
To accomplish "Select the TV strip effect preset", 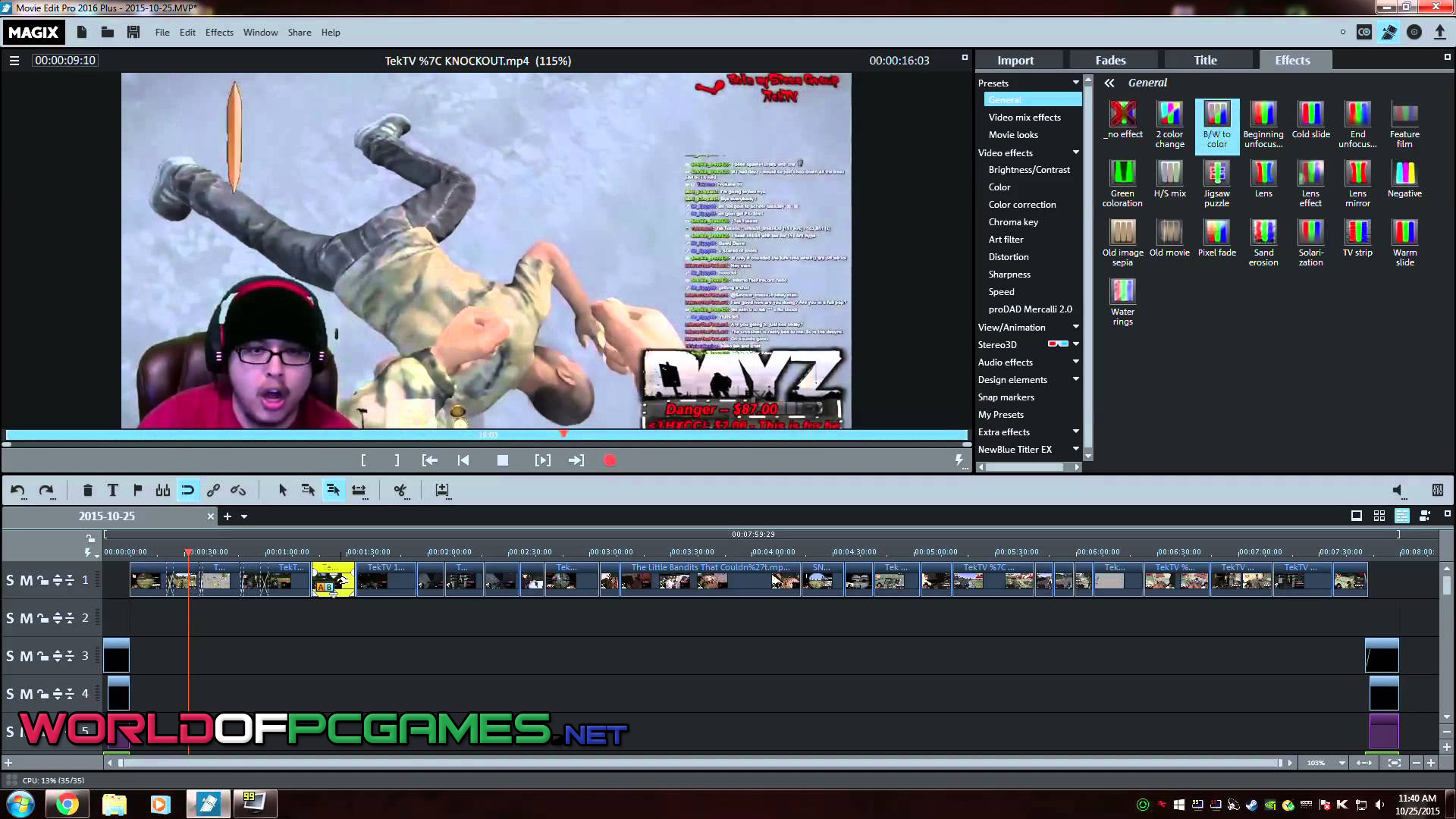I will click(x=1357, y=239).
